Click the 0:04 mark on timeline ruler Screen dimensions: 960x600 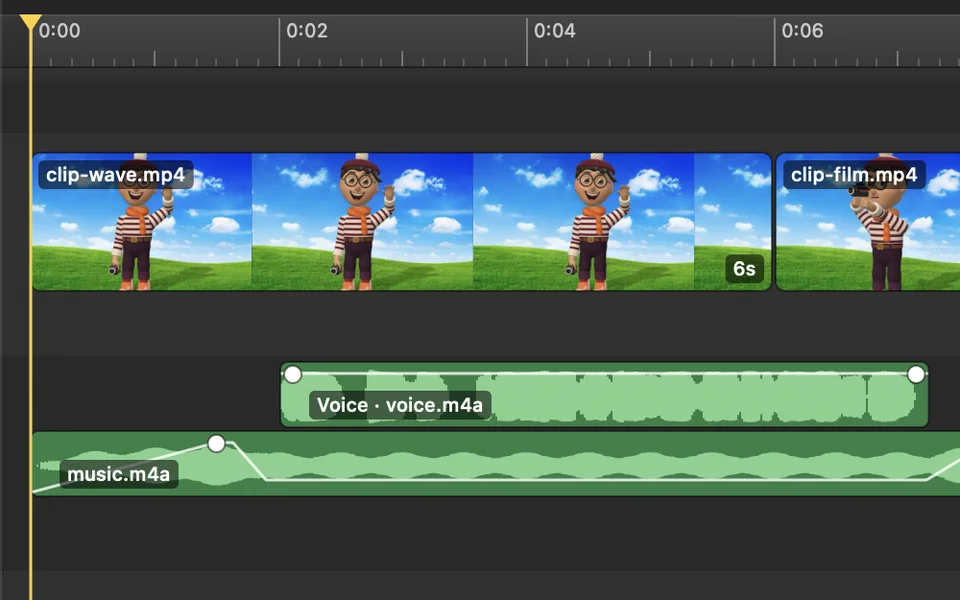[x=555, y=31]
